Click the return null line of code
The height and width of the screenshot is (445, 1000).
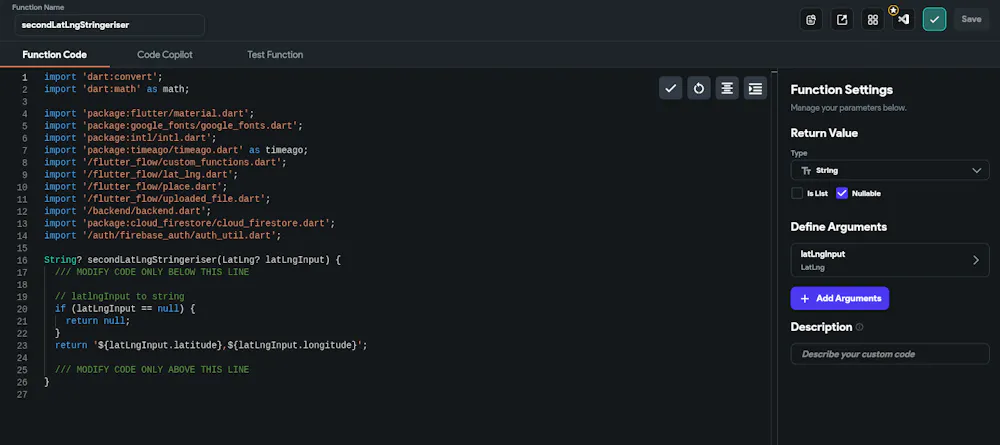[x=98, y=321]
